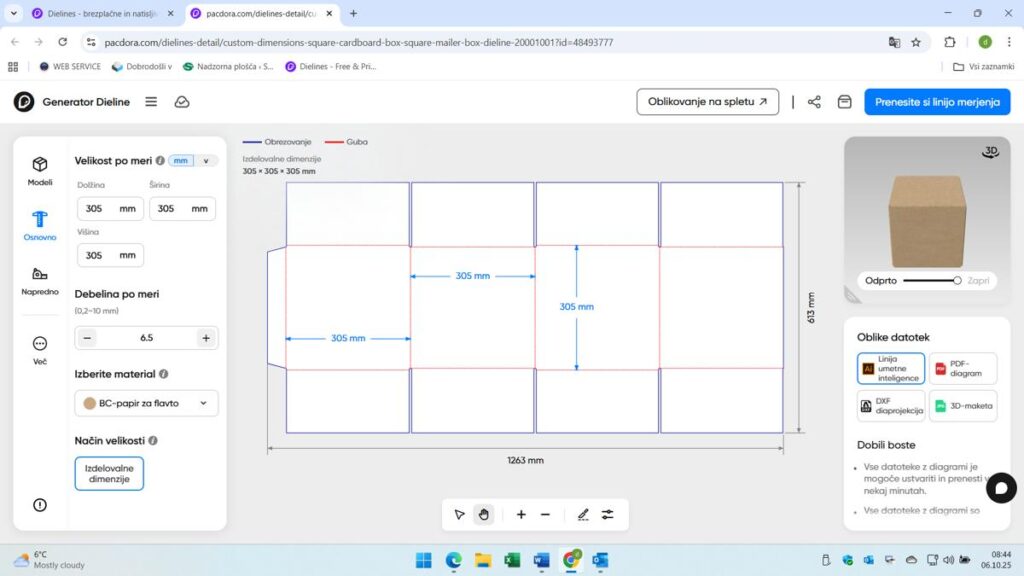1024x576 pixels.
Task: Select the hand pan tool
Action: pos(484,514)
